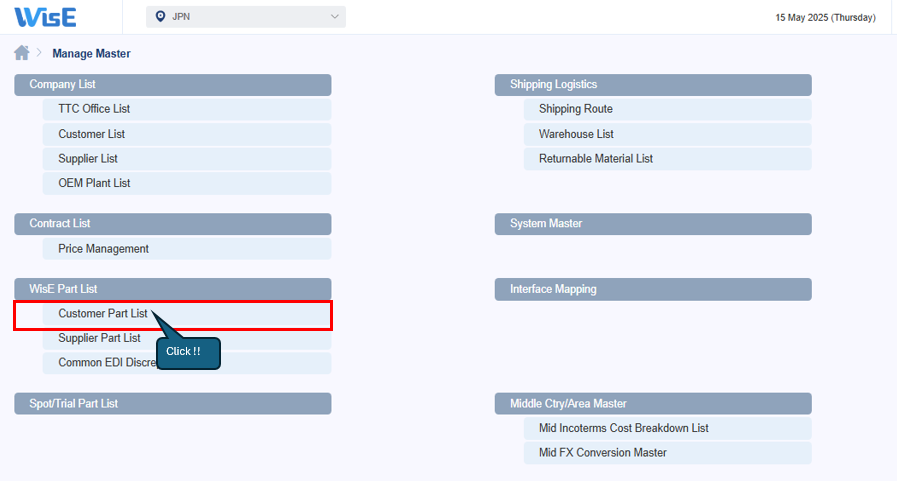Open Price Management page

click(103, 249)
